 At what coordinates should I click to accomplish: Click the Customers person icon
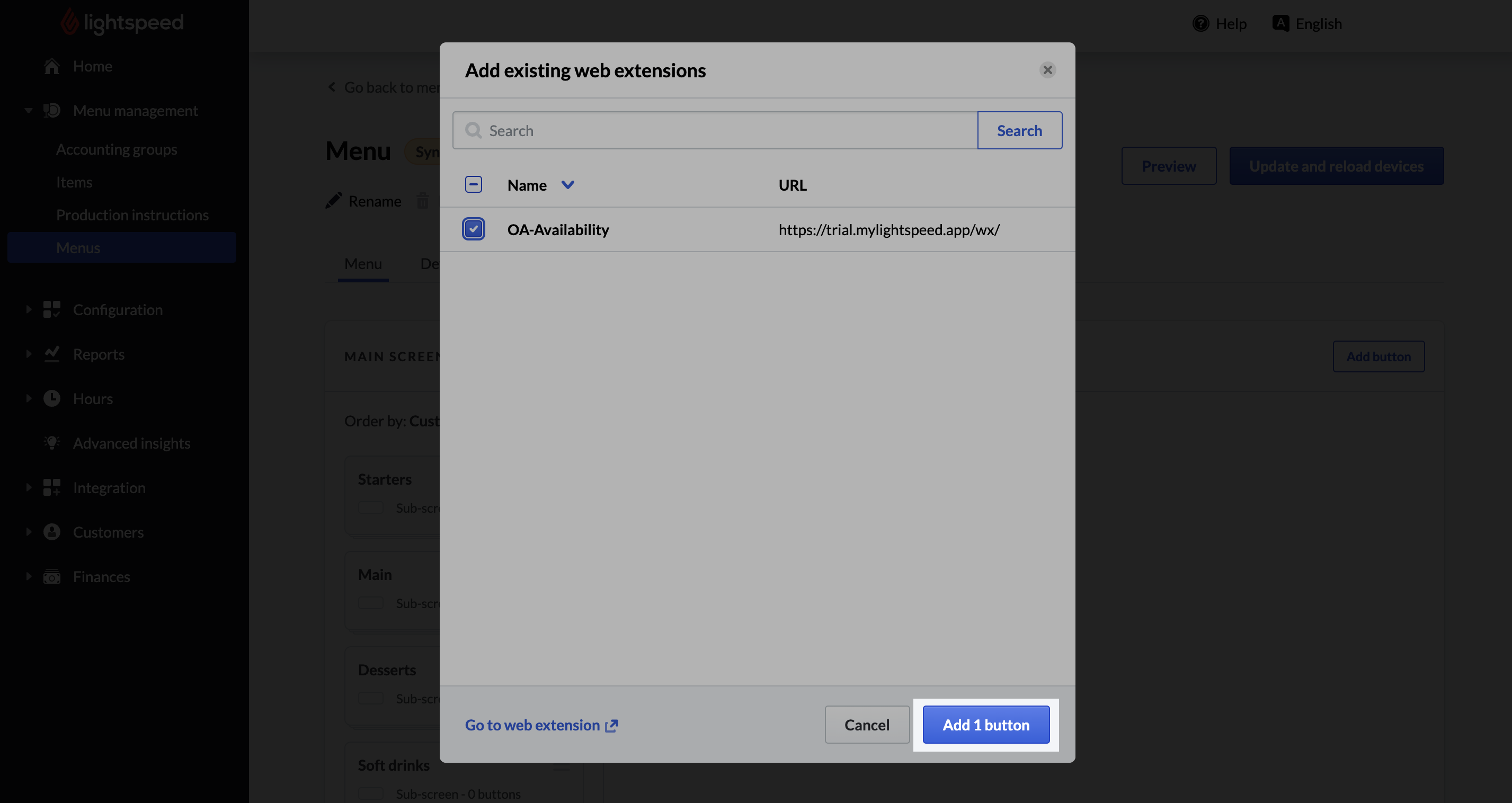point(51,532)
